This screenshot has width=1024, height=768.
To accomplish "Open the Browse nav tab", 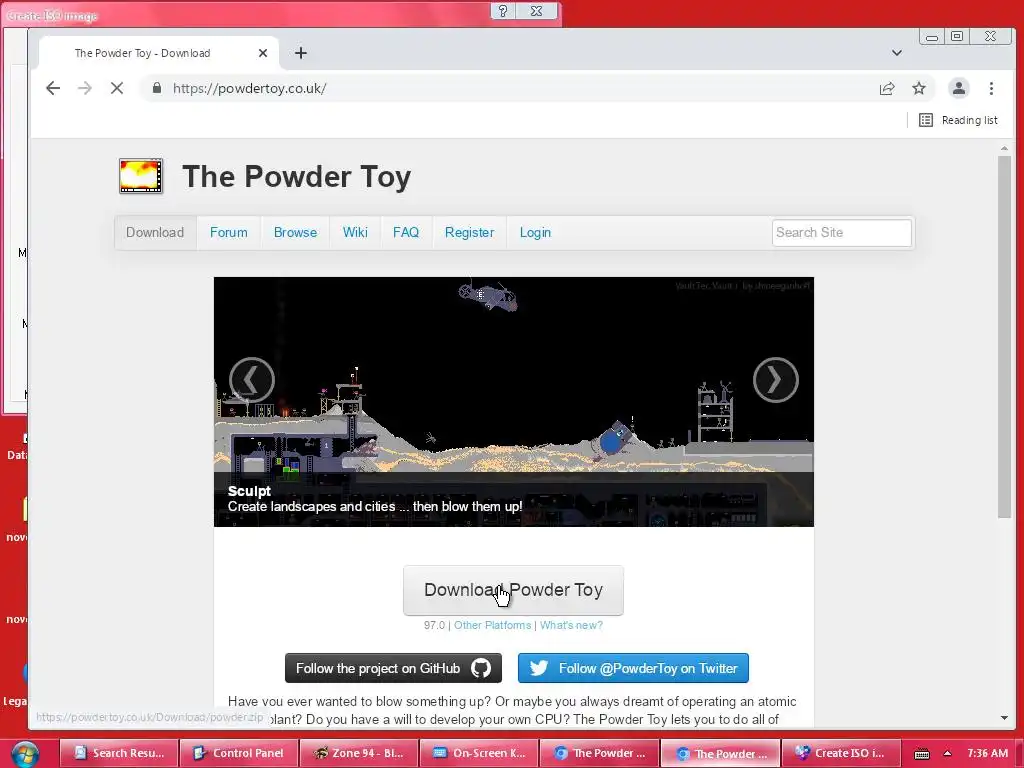I will pyautogui.click(x=295, y=232).
